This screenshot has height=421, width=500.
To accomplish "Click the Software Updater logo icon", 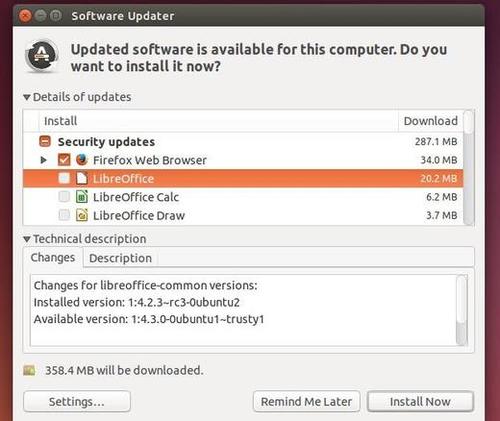I will [x=42, y=56].
